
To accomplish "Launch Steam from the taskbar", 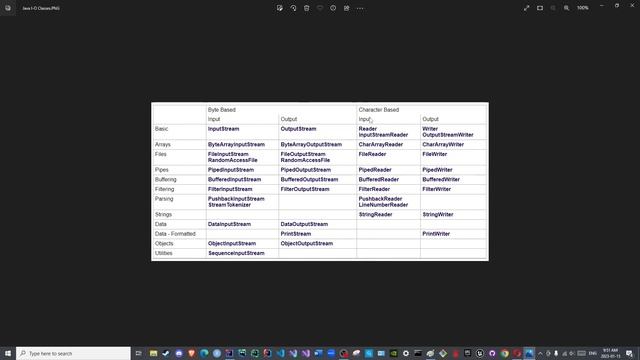I will click(x=166, y=353).
